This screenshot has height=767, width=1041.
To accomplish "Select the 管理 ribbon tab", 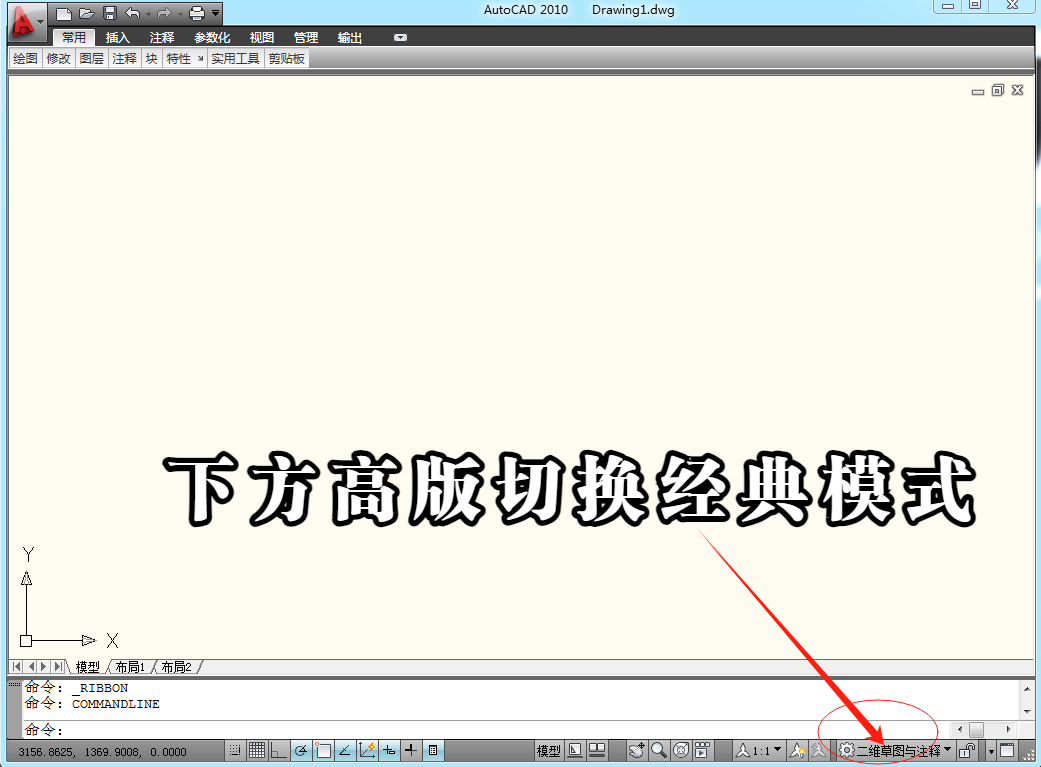I will [x=306, y=38].
